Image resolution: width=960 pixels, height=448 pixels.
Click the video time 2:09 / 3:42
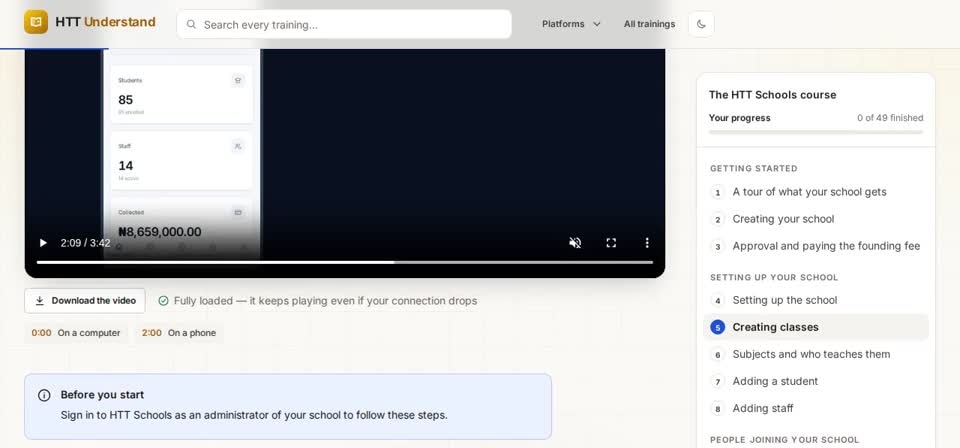point(85,243)
